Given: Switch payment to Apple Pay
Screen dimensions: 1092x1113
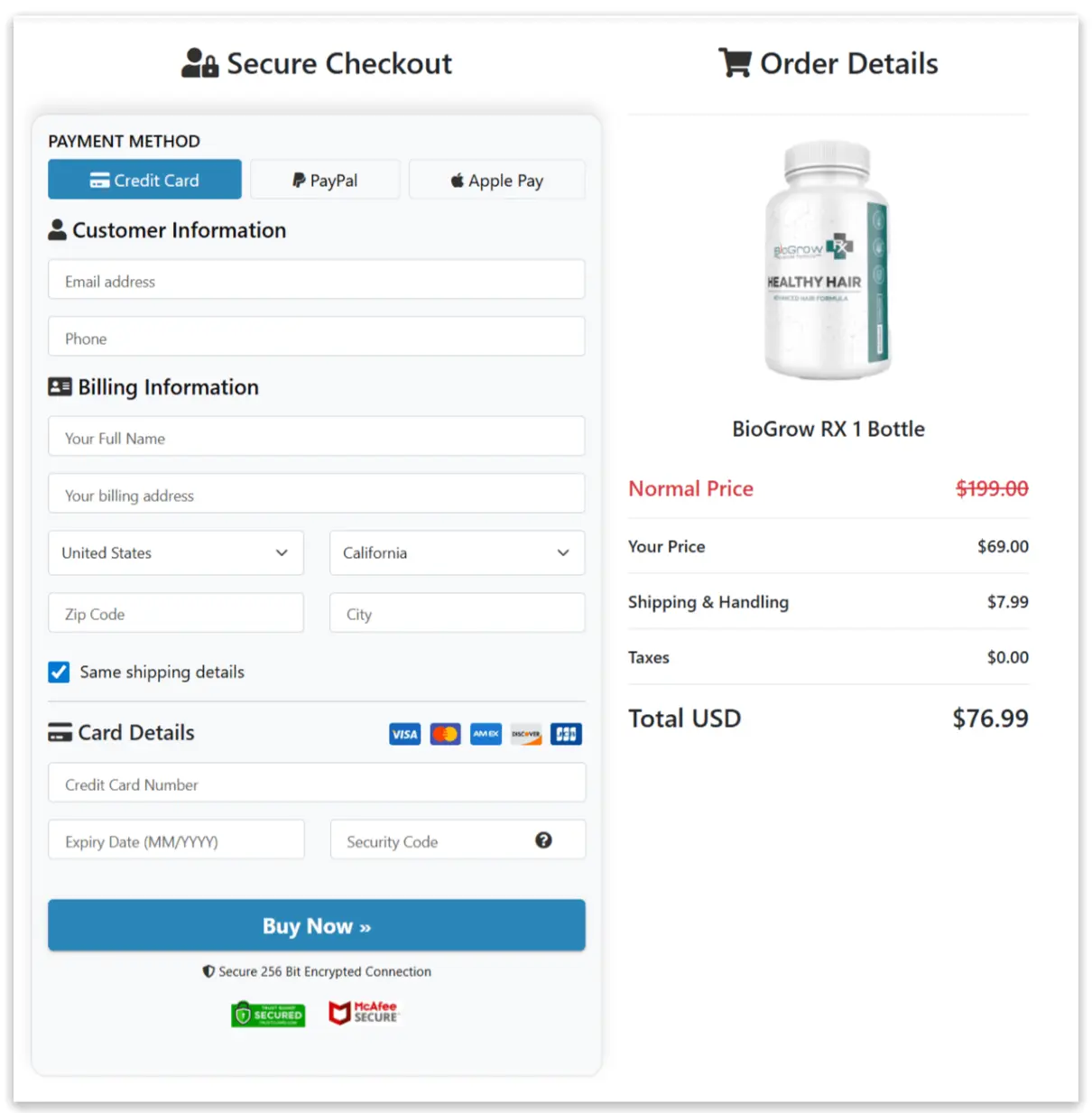Looking at the screenshot, I should pos(496,180).
